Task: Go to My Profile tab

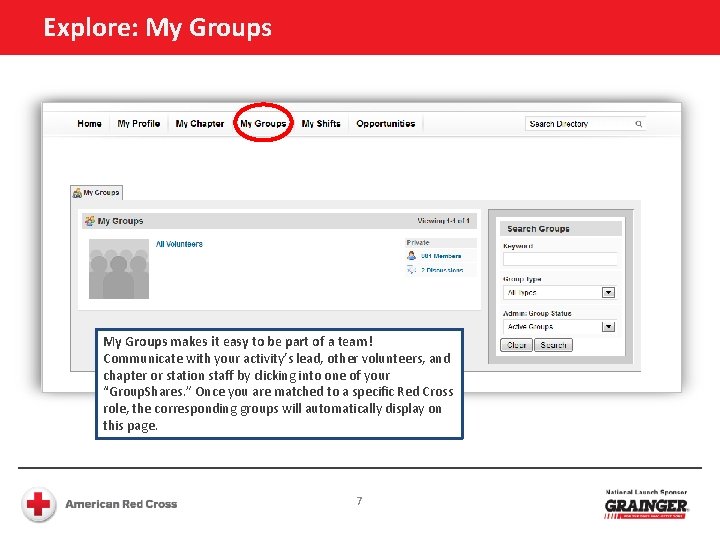Action: pyautogui.click(x=139, y=124)
